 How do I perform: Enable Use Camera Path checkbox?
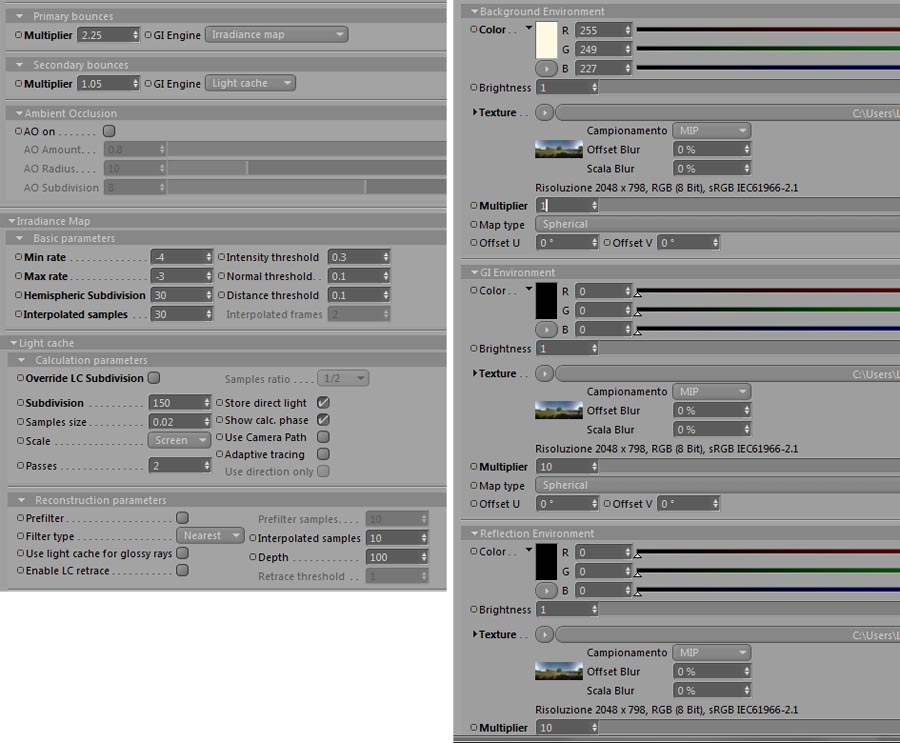tap(323, 437)
